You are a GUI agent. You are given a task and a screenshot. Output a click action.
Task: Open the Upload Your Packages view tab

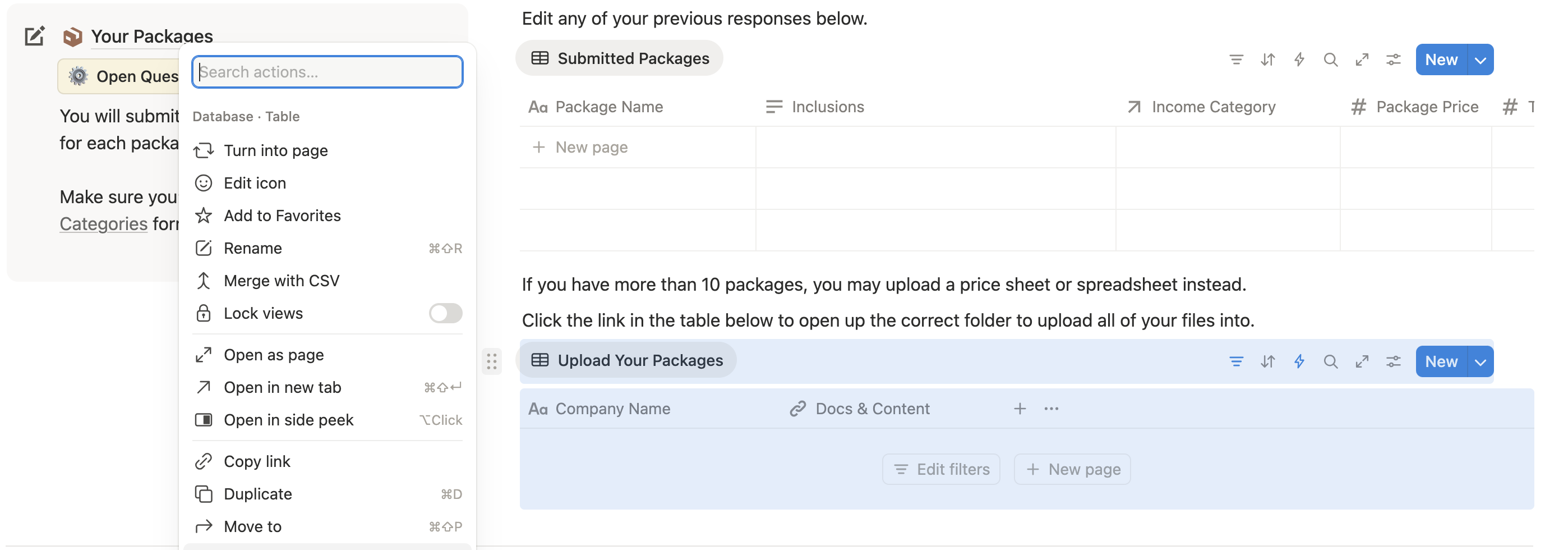[x=628, y=360]
